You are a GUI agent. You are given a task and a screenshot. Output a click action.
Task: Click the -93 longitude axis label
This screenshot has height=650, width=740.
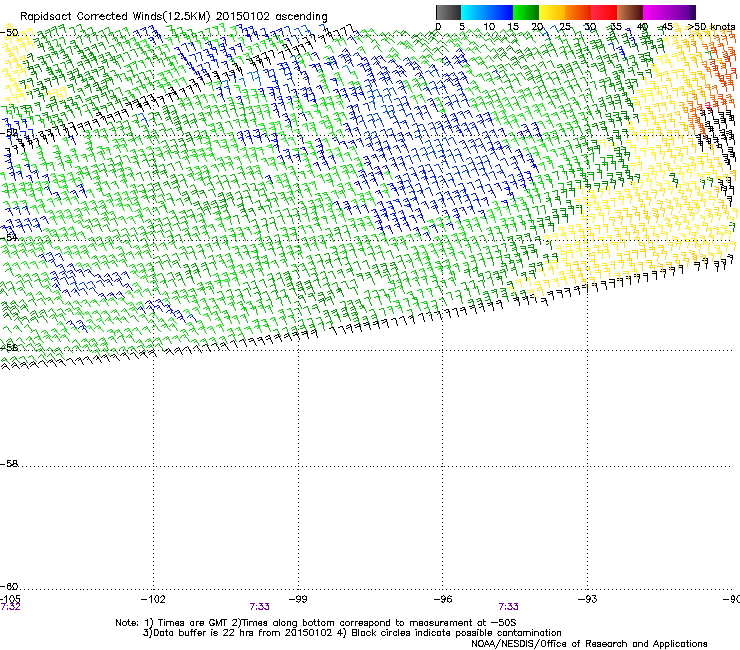588,599
